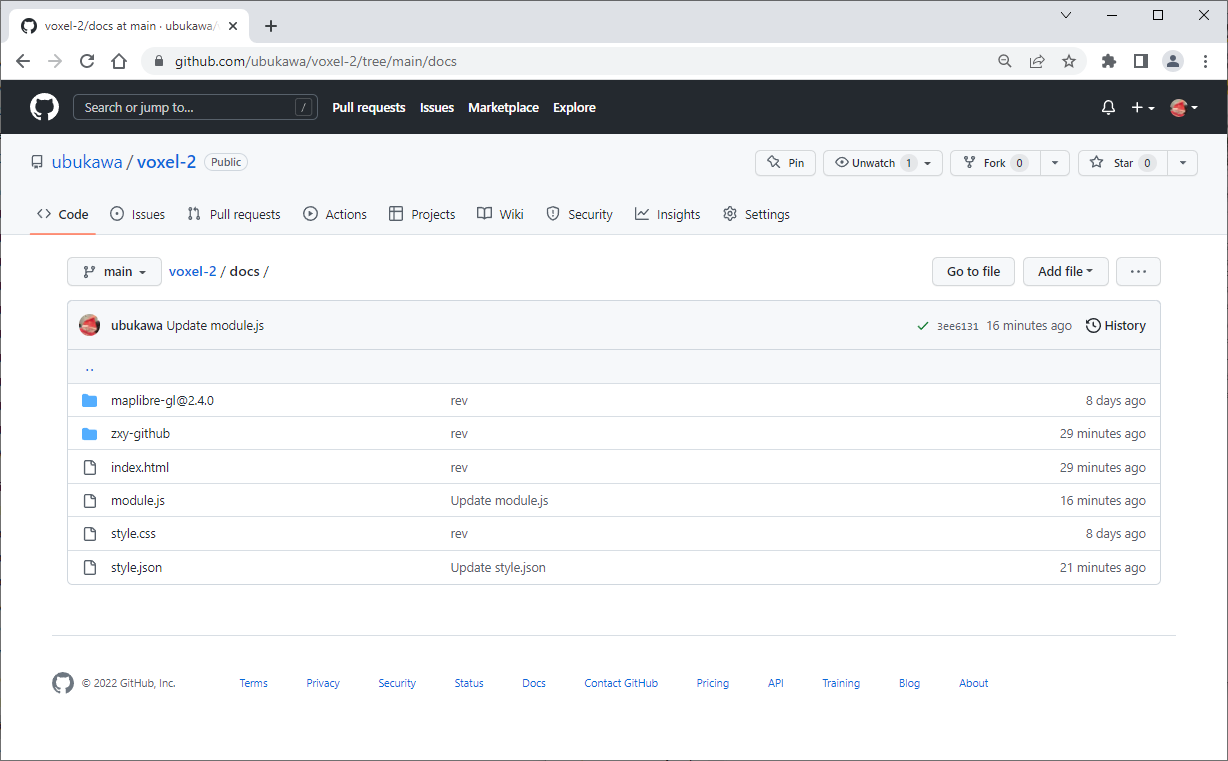The height and width of the screenshot is (761, 1228).
Task: Click the commit author avatar
Action: tap(90, 325)
